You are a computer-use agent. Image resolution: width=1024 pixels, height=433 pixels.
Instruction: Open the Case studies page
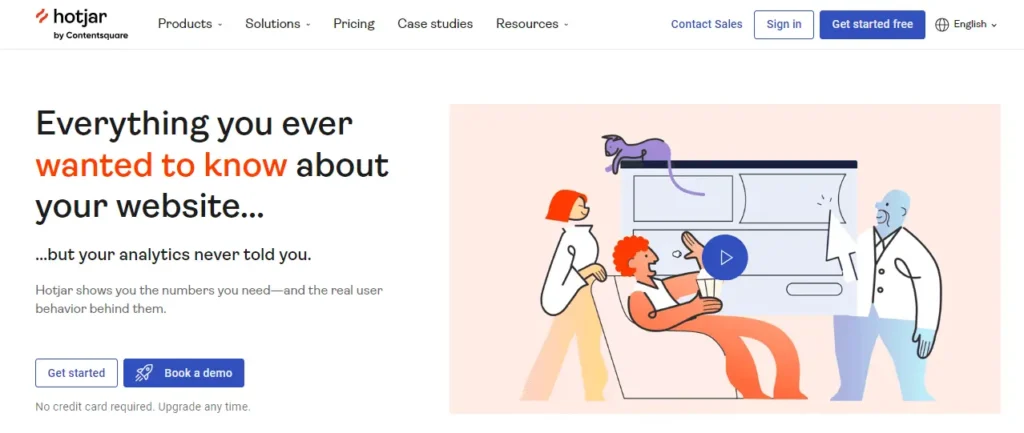click(x=435, y=24)
